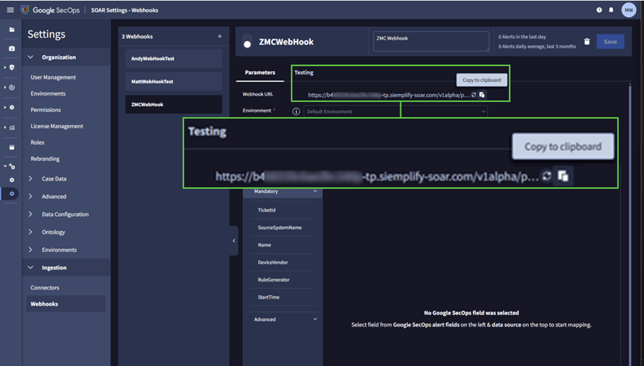The height and width of the screenshot is (366, 644).
Task: Switch to the Parameters tab
Action: pos(260,72)
